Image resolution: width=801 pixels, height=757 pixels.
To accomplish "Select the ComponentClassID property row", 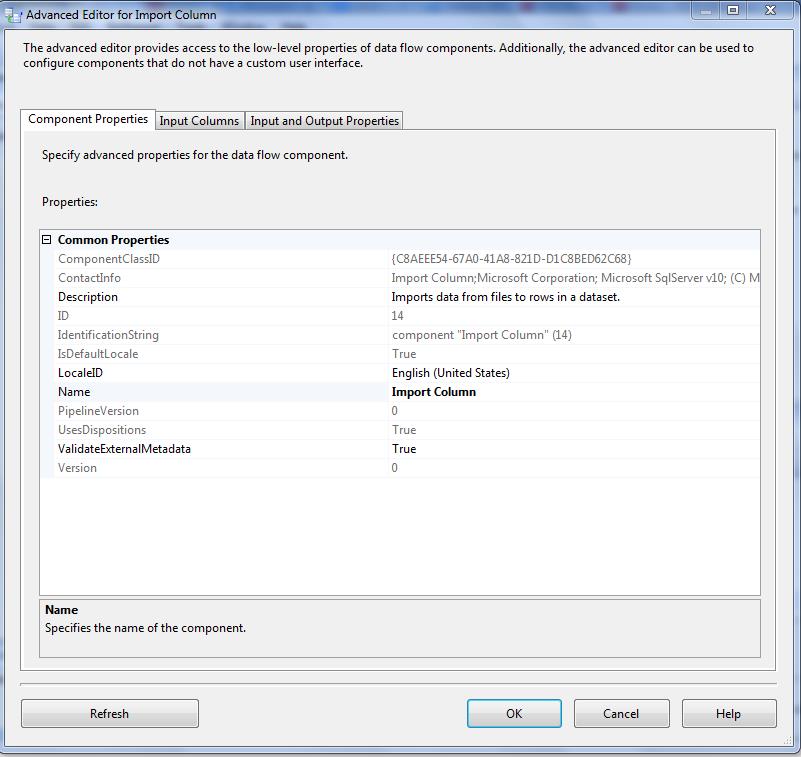I will [x=109, y=259].
